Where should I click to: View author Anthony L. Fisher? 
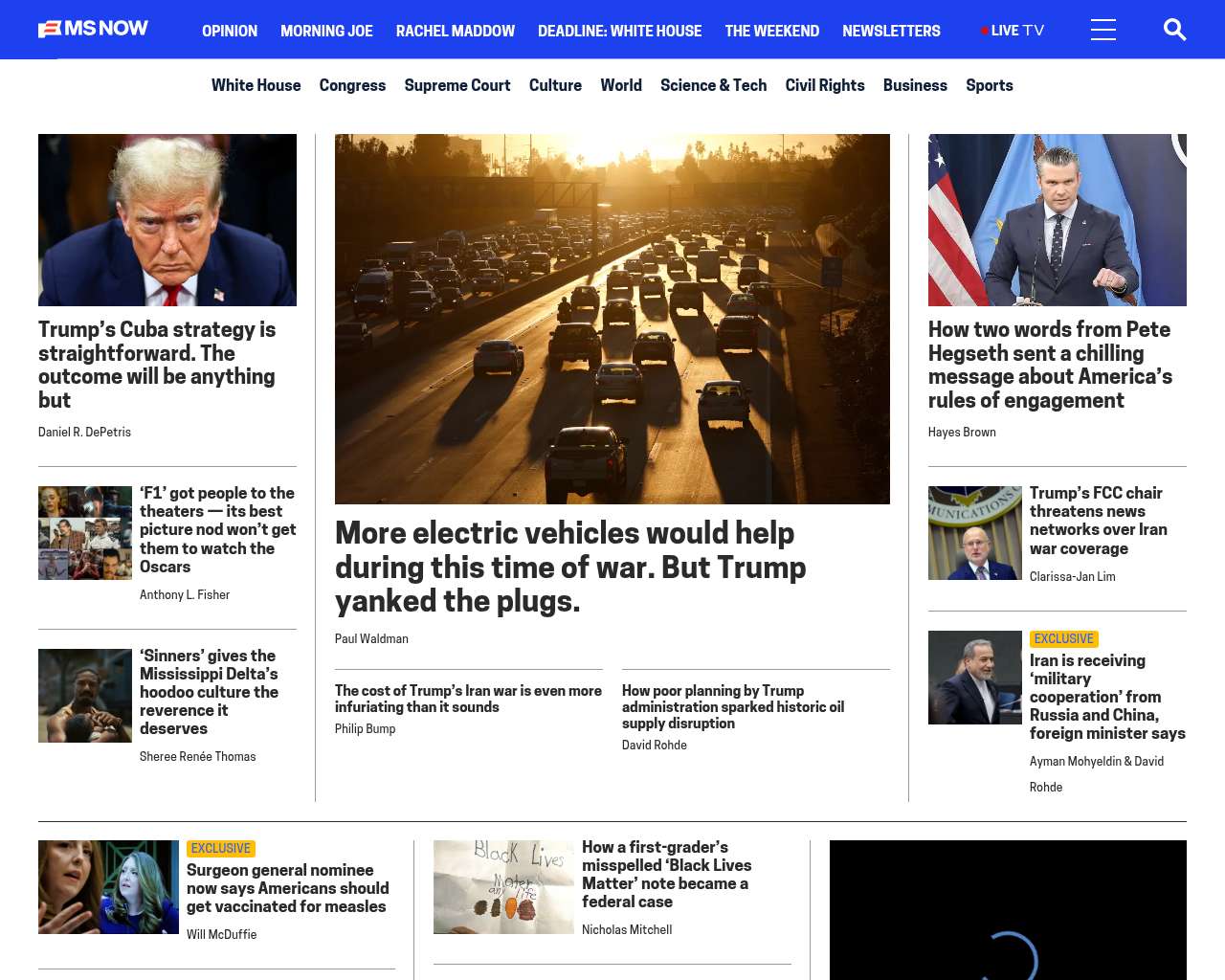185,595
